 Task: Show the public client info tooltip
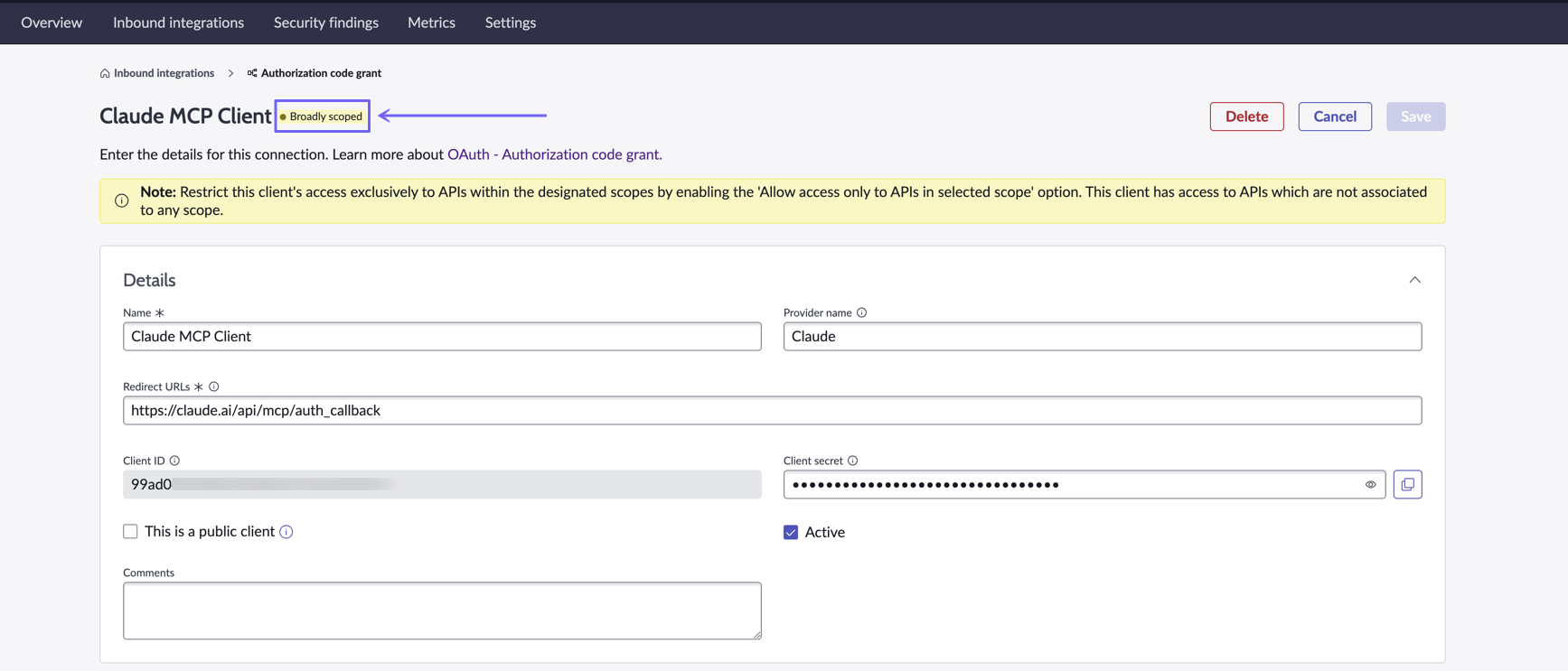pos(286,532)
